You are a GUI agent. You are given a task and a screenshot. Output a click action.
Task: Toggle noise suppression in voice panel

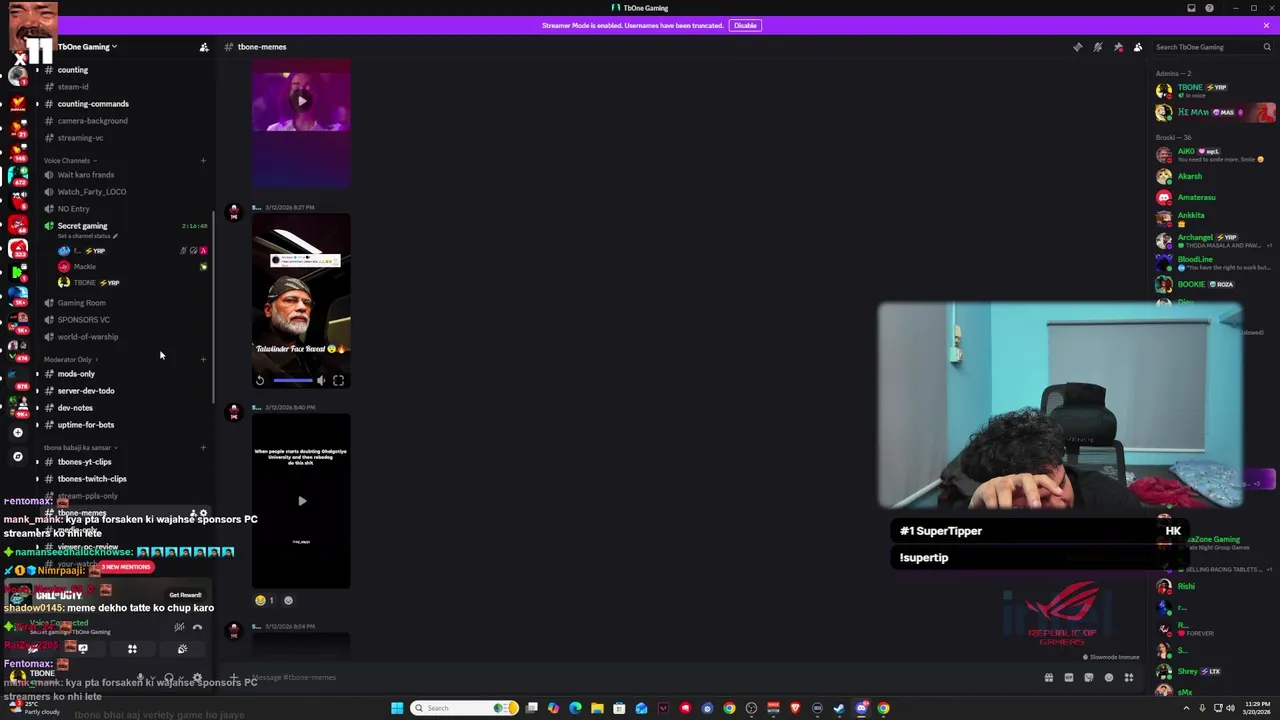click(x=179, y=627)
